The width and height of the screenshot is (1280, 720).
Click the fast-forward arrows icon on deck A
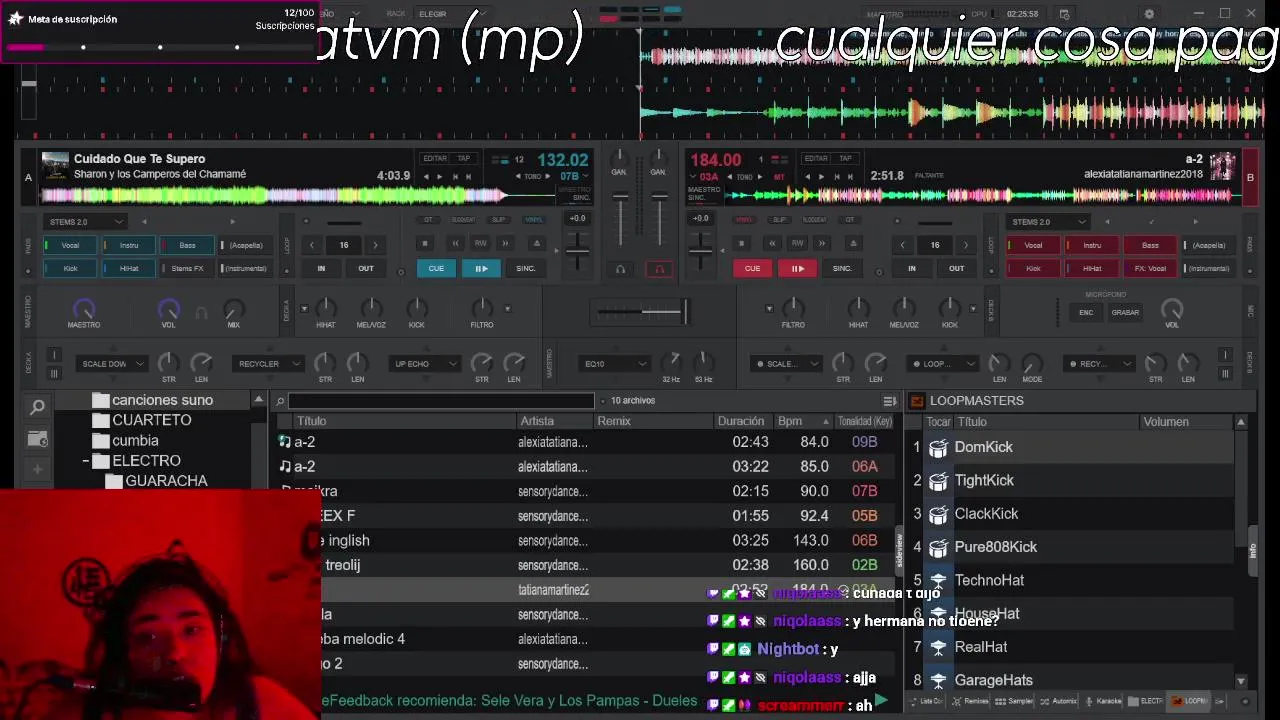pos(505,243)
